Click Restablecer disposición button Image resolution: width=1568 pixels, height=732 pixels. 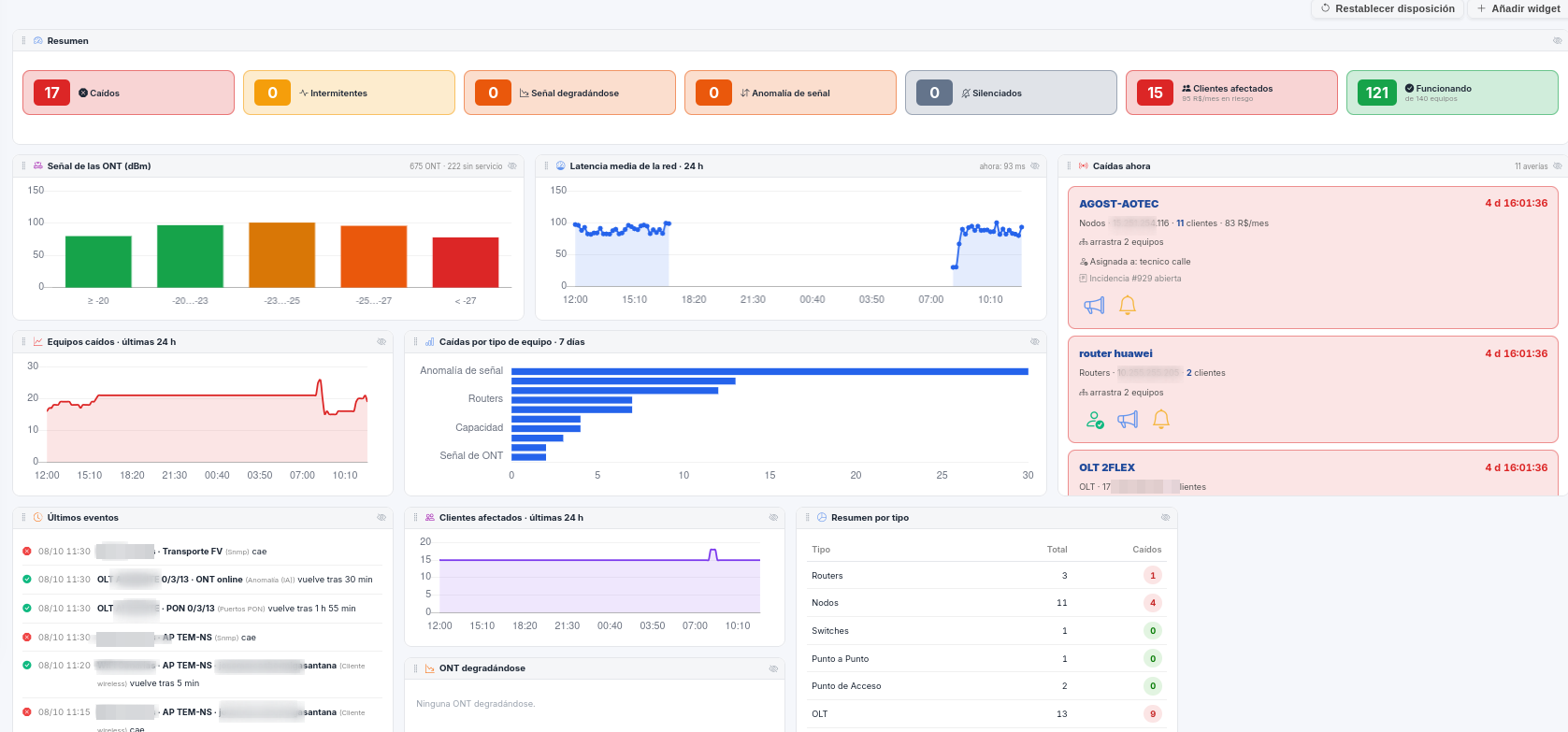coord(1388,8)
